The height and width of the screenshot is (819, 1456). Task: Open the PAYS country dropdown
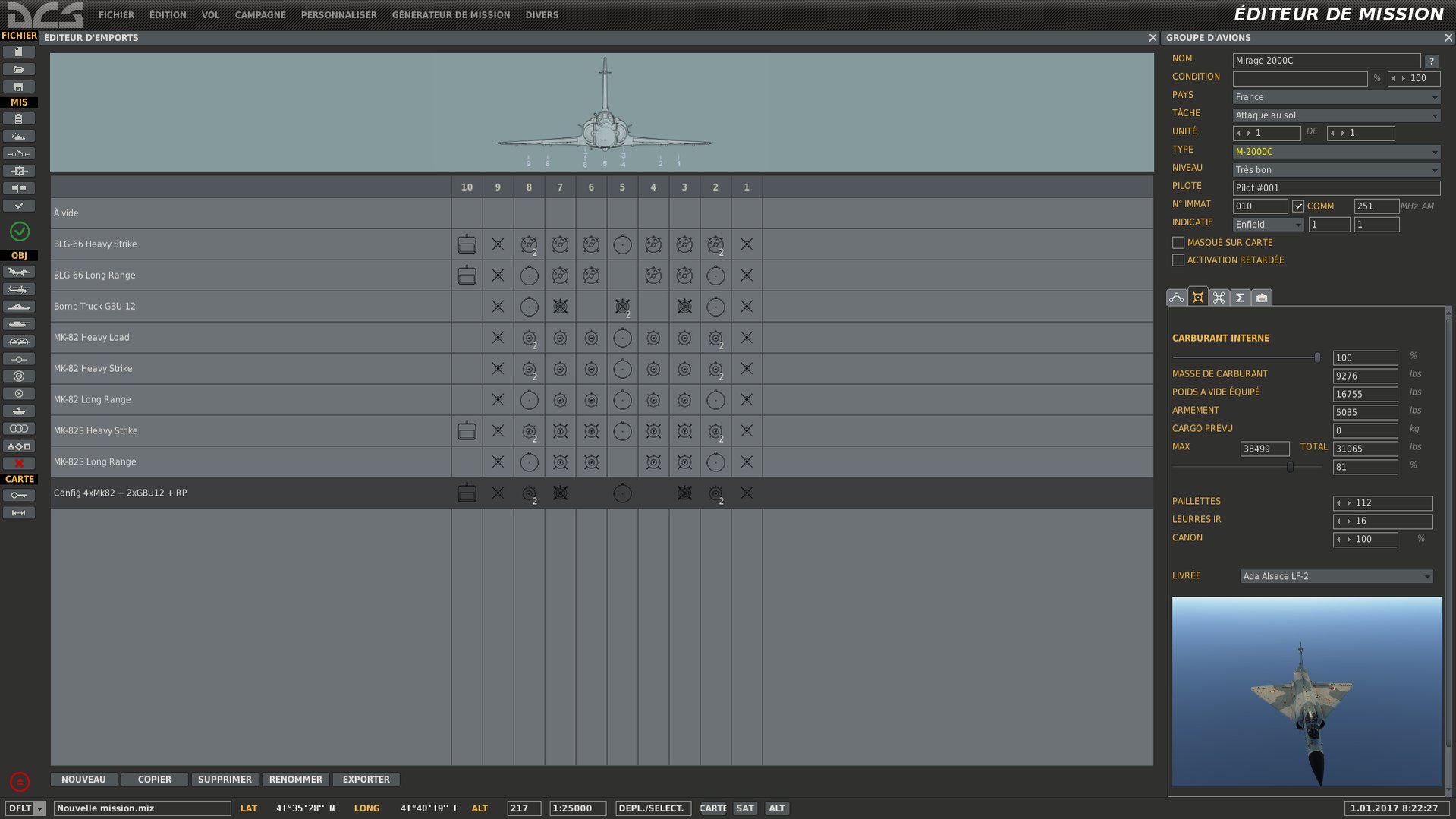point(1336,97)
